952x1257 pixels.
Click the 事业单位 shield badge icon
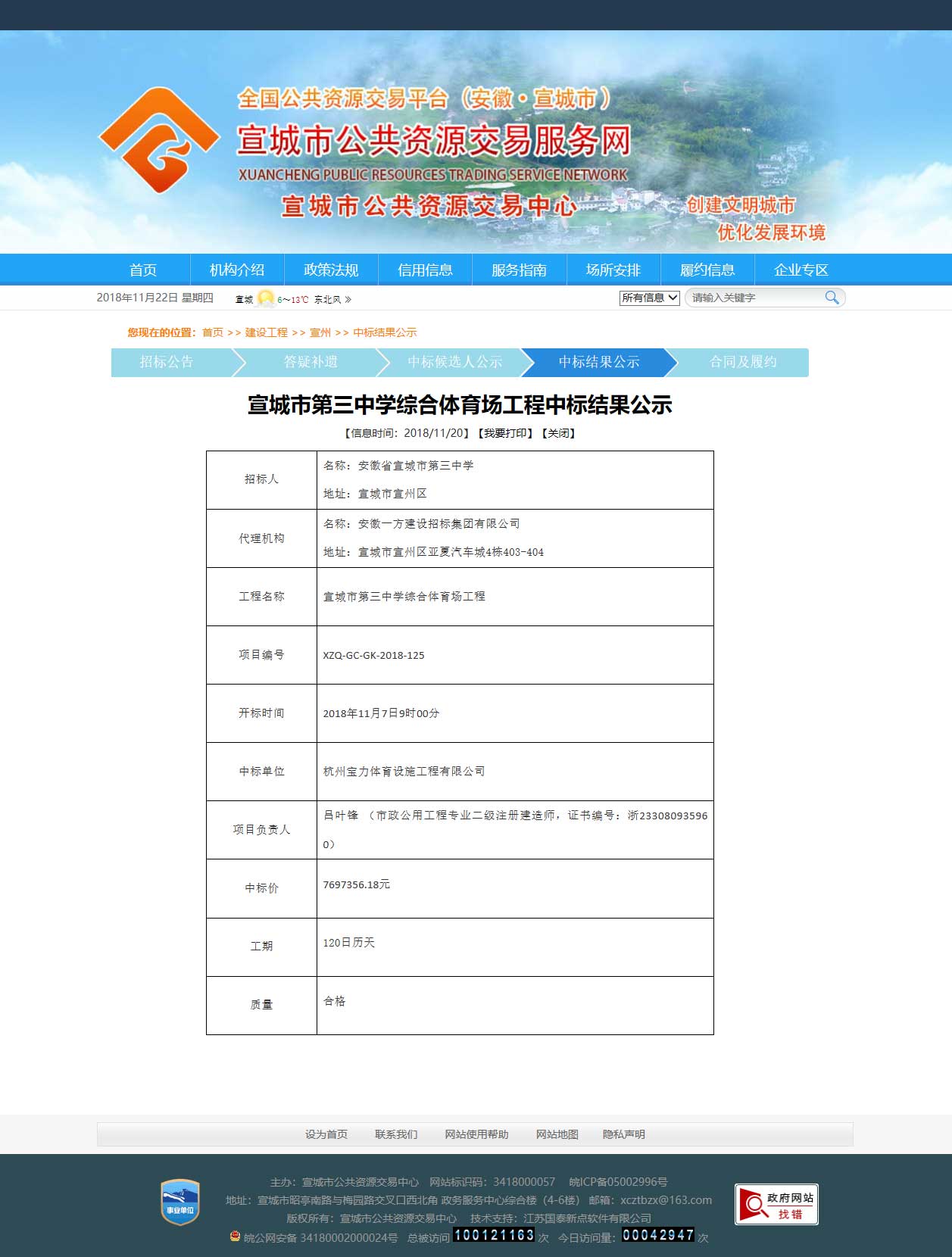pyautogui.click(x=180, y=1202)
